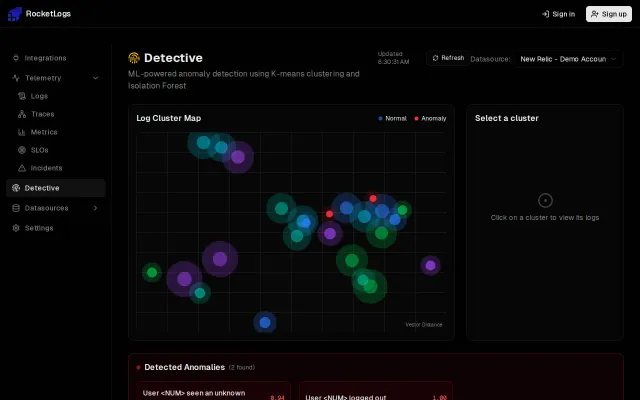The image size is (640, 400).
Task: Select the small green cluster at far left
Action: (152, 272)
